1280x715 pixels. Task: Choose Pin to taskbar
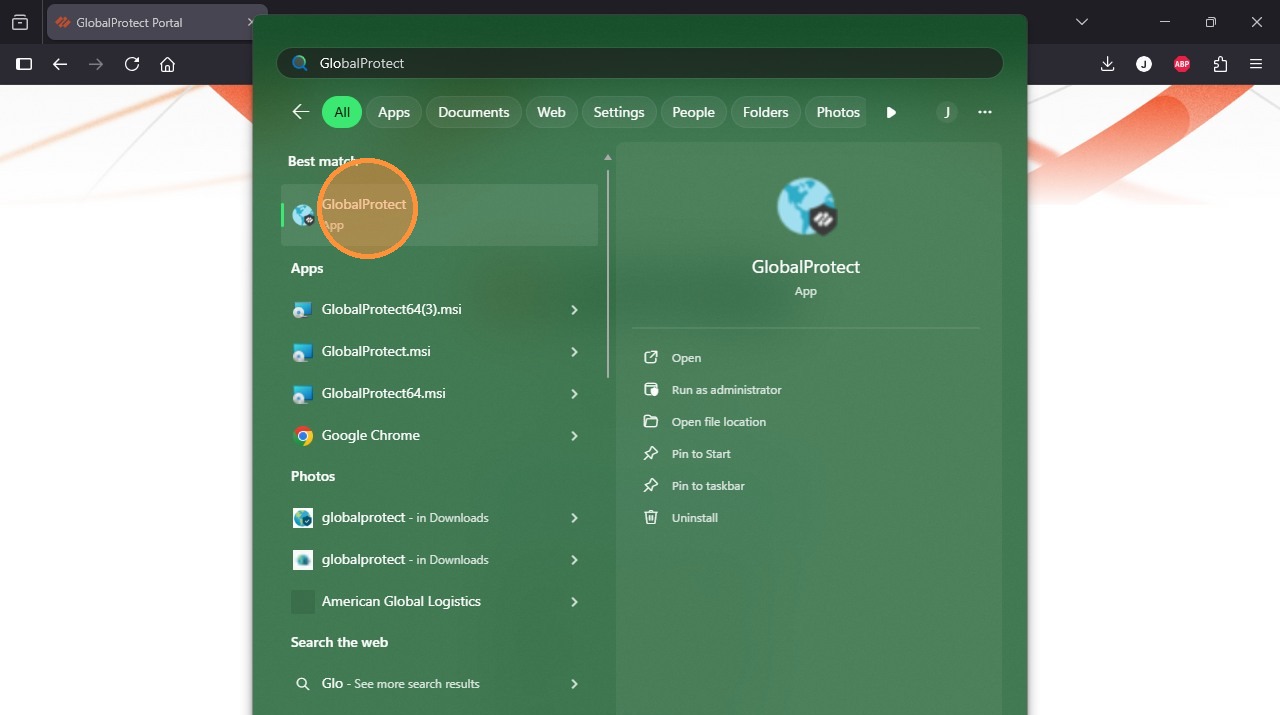pyautogui.click(x=708, y=486)
